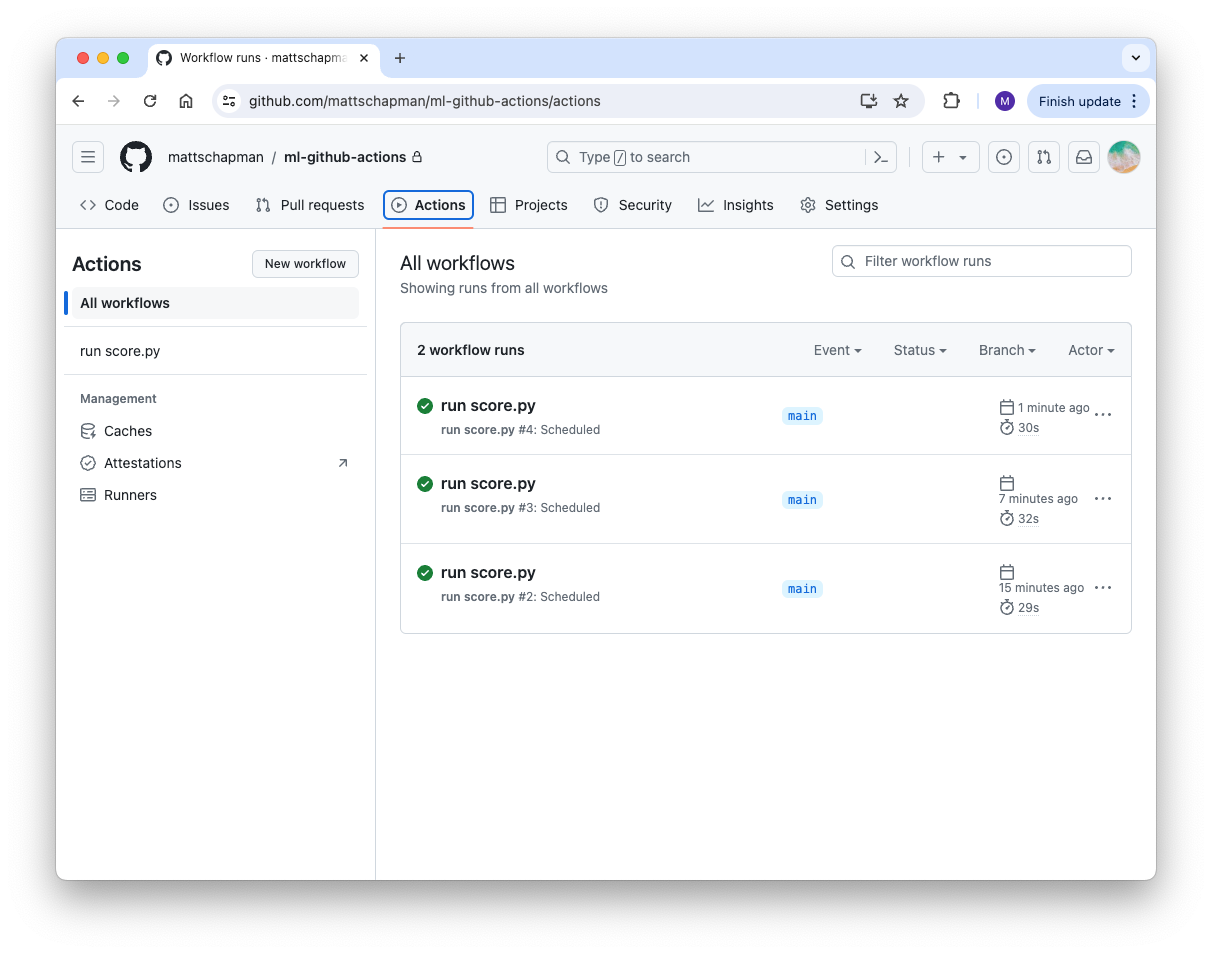Click the user profile avatar
The image size is (1212, 954).
1124,157
